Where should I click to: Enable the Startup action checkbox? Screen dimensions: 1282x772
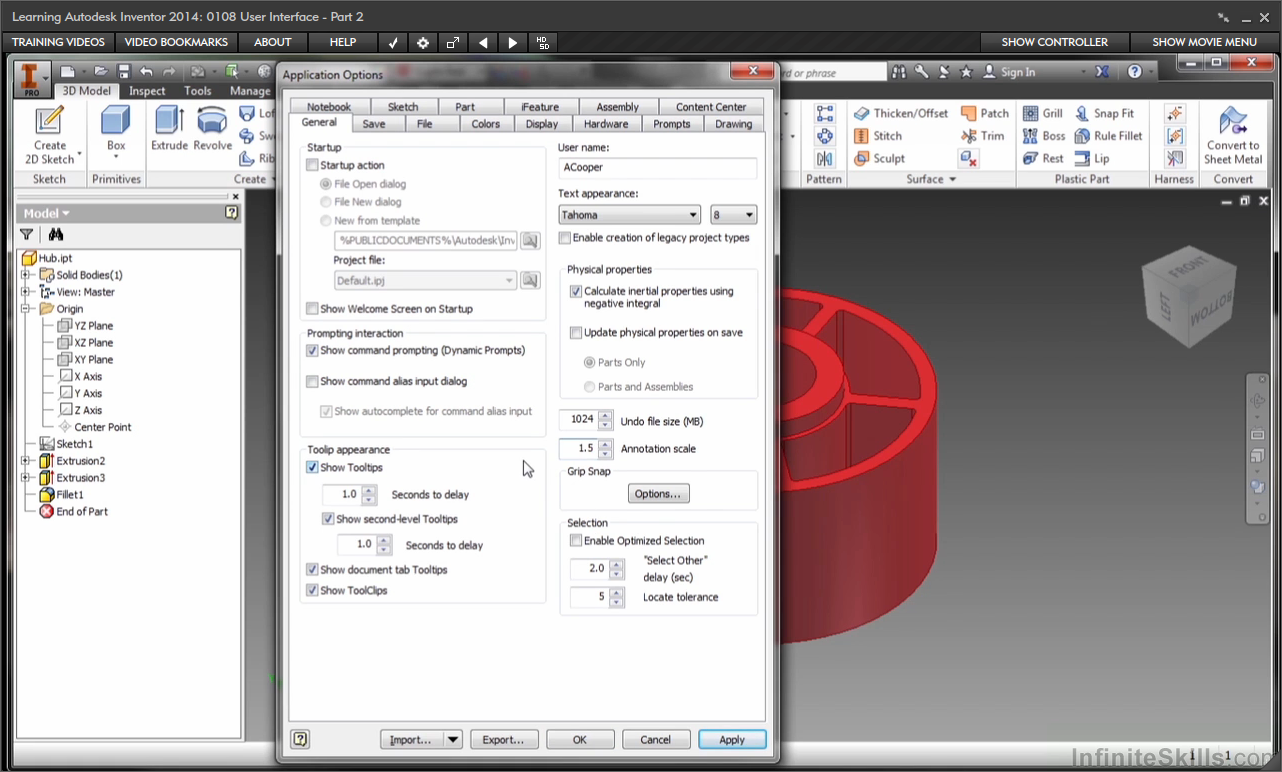pos(313,165)
